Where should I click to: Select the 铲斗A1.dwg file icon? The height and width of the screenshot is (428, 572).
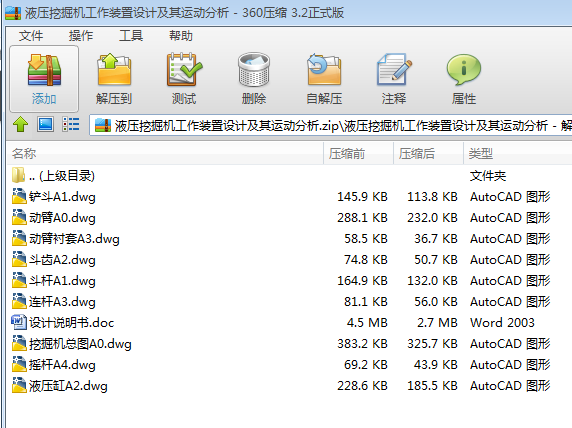point(19,196)
